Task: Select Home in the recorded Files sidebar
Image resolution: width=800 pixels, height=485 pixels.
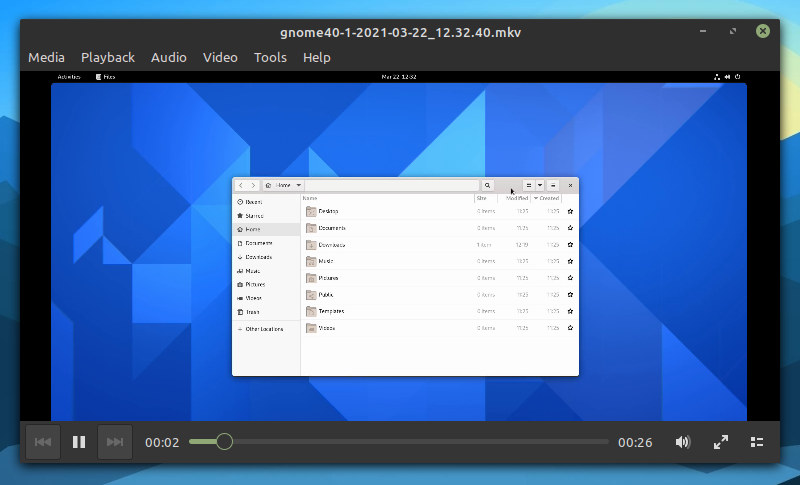Action: pyautogui.click(x=266, y=229)
